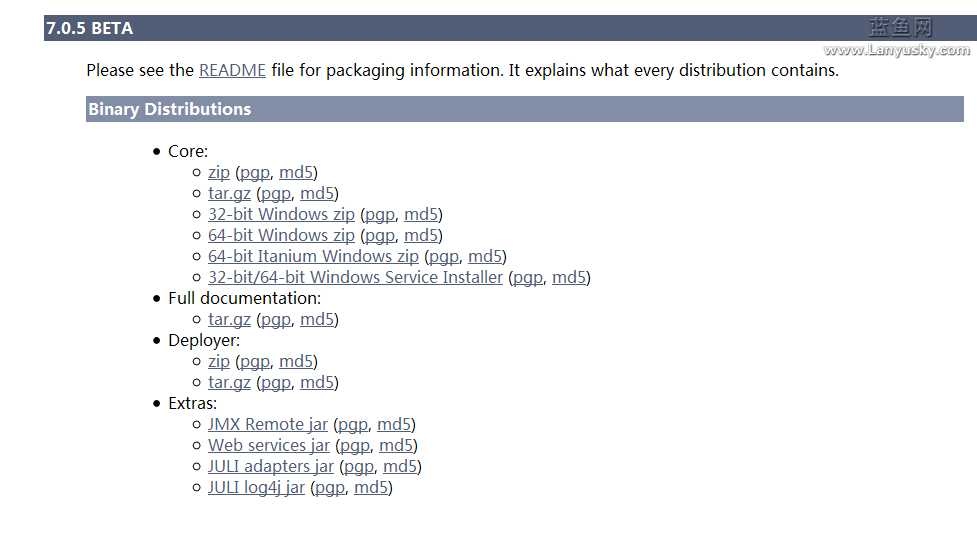The image size is (977, 540).
Task: Open pgp signature for Core zip
Action: tap(255, 173)
